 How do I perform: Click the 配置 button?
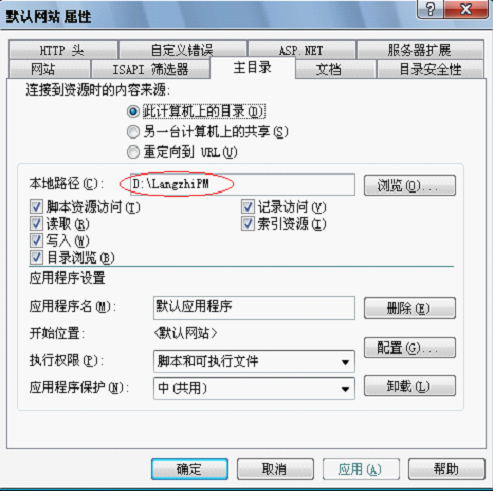[x=410, y=348]
